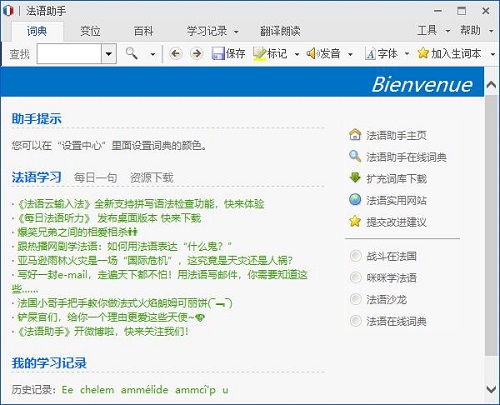
Task: Open the 提交改进建议 link
Action: tap(396, 222)
